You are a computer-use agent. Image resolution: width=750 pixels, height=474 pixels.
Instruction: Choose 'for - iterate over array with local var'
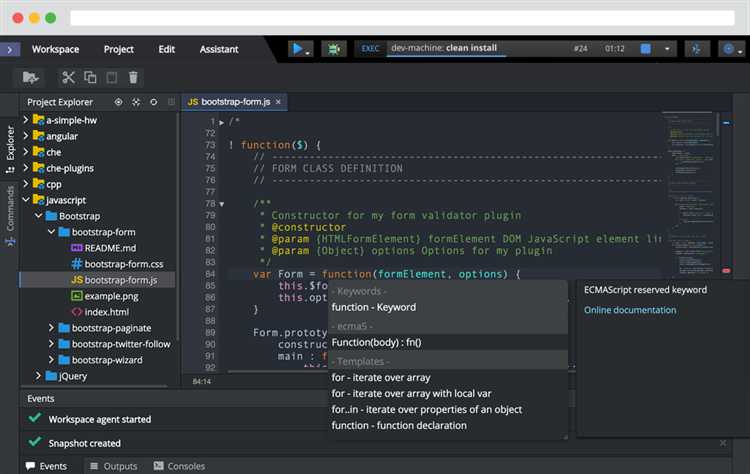pos(448,393)
